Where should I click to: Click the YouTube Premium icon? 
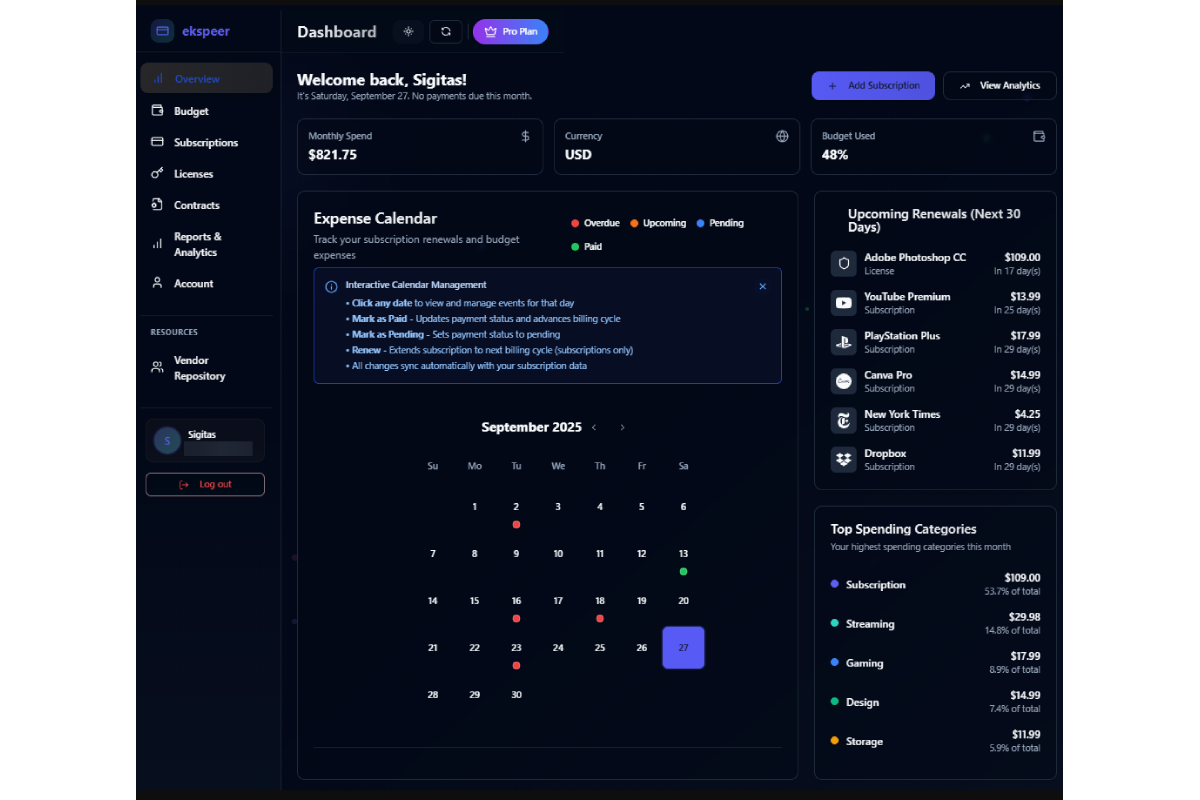point(844,303)
